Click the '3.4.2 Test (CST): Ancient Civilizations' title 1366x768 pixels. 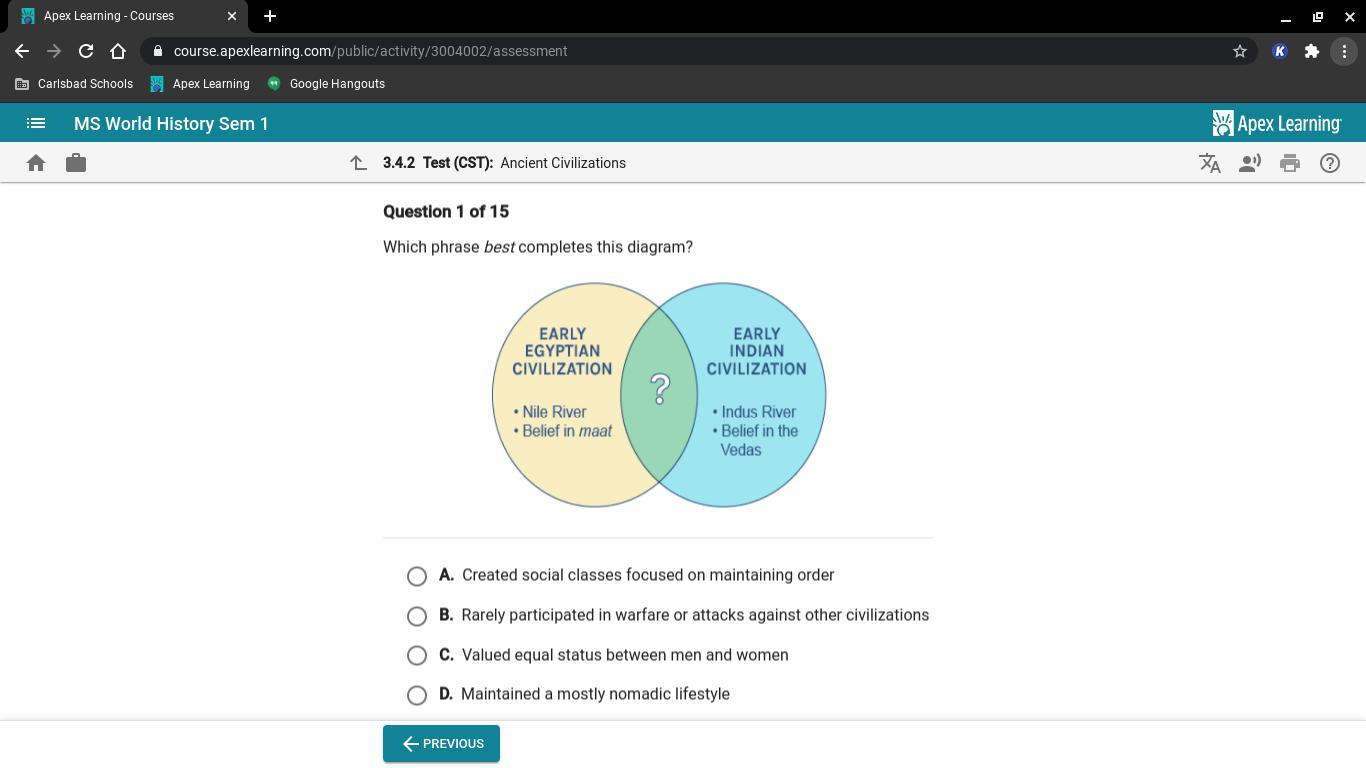click(x=504, y=163)
